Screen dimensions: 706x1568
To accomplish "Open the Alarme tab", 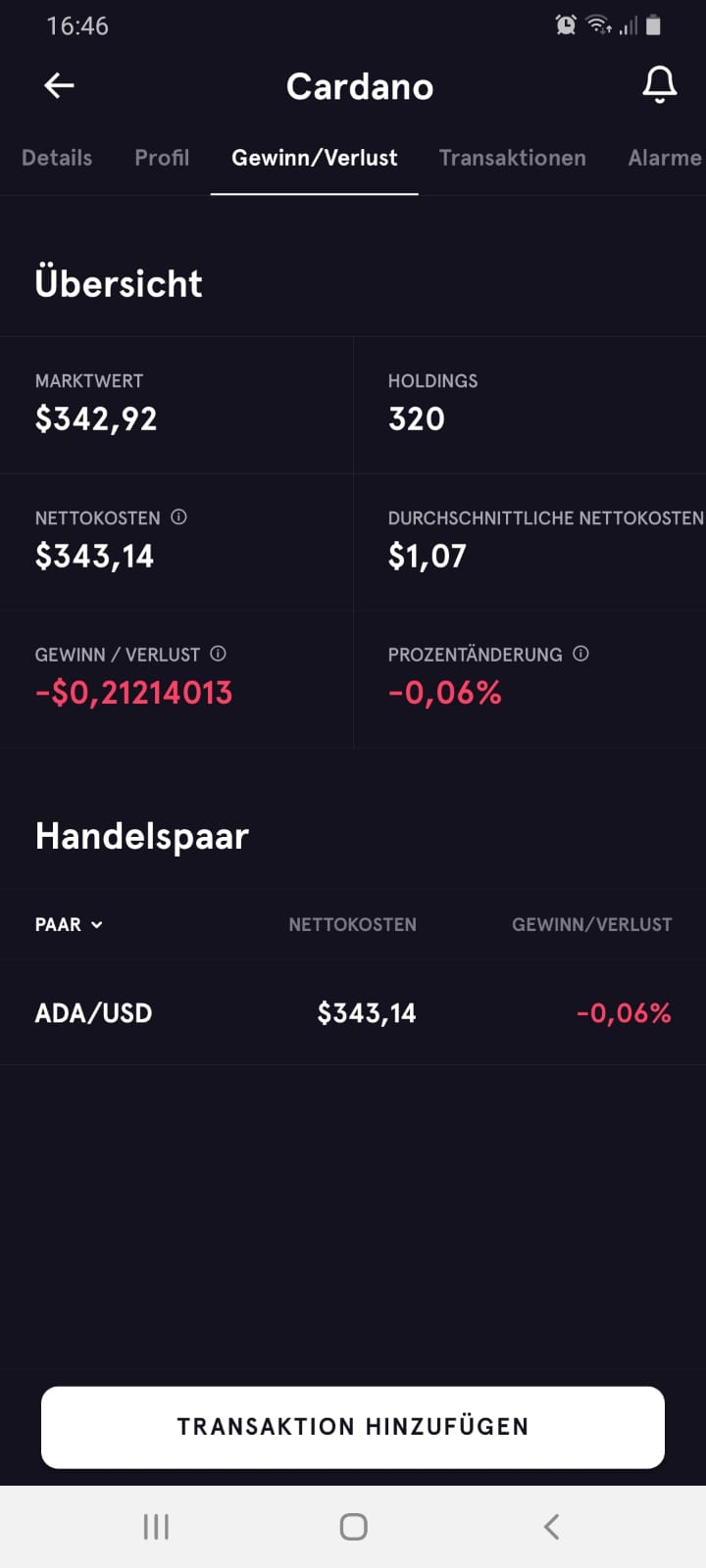I will 664,158.
